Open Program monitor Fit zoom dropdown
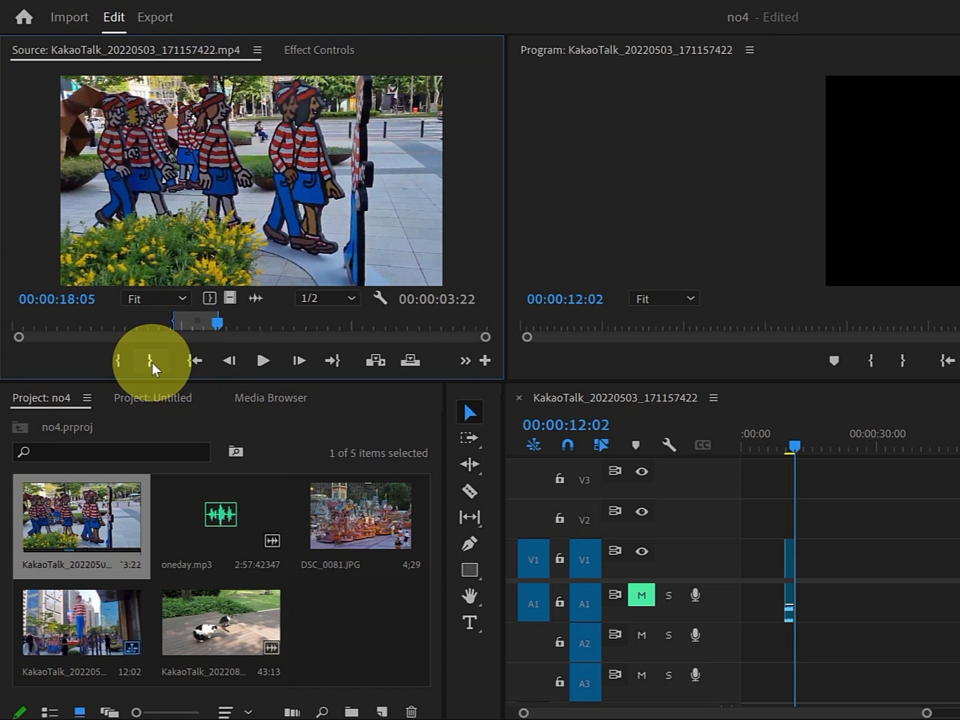 (x=664, y=298)
